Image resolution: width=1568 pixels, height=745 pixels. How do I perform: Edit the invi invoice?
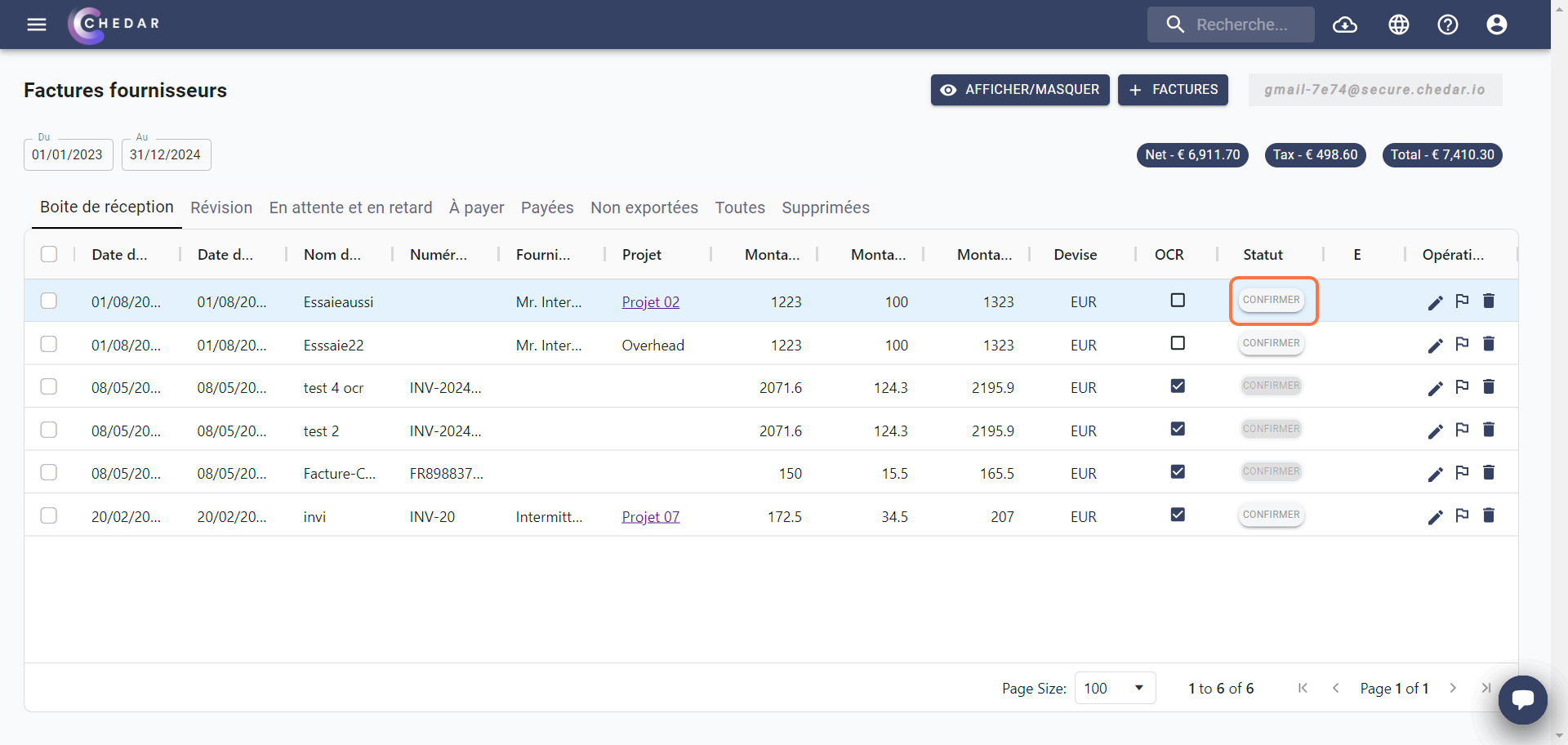1436,517
